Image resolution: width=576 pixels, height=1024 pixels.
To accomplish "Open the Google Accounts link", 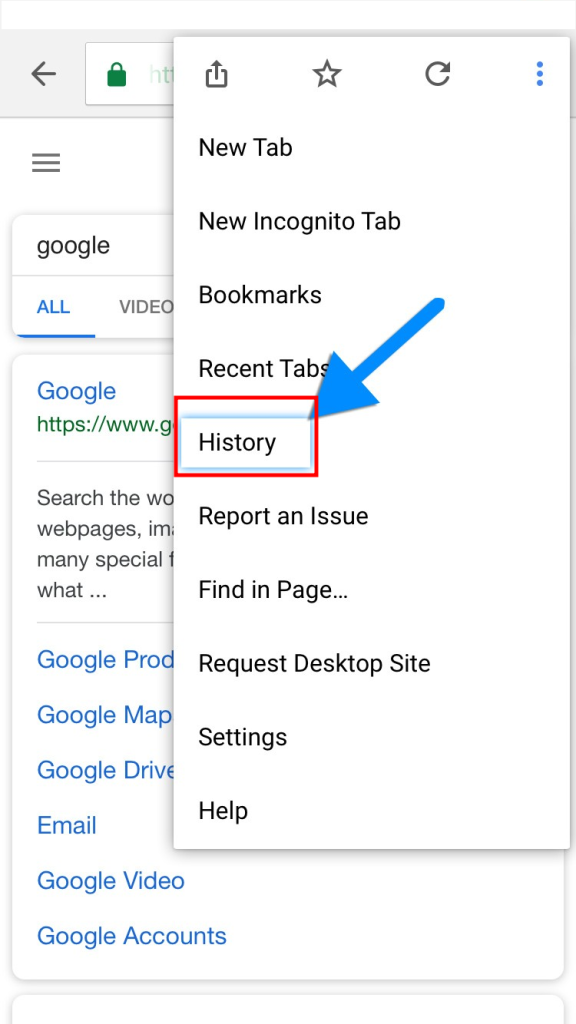I will (131, 936).
